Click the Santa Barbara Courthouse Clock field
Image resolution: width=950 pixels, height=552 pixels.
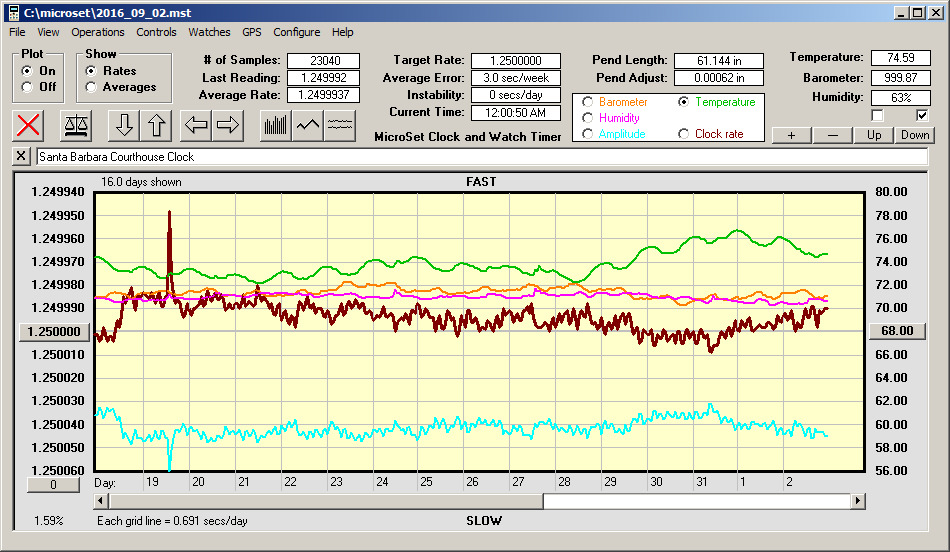tap(482, 157)
